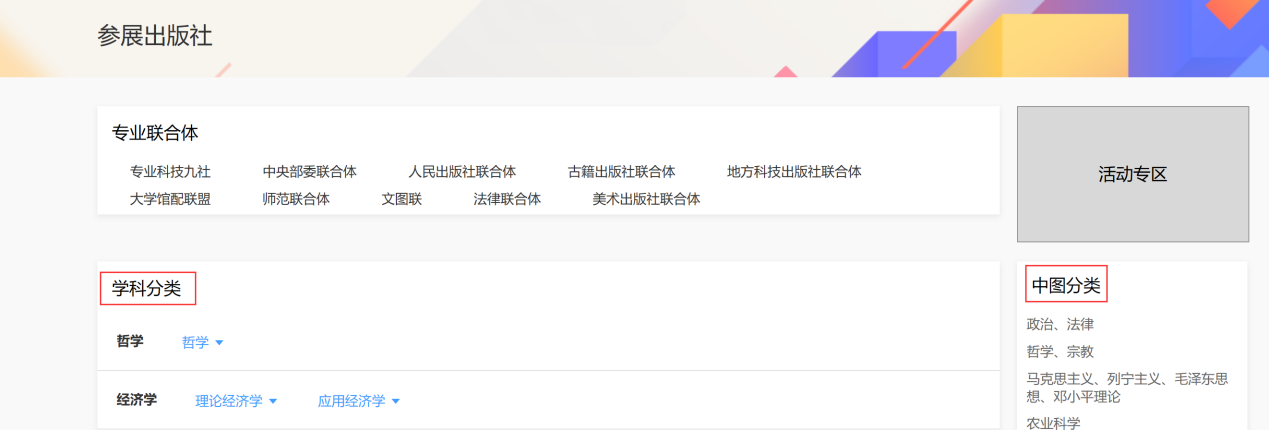Open the 专业科技九社 link
The width and height of the screenshot is (1269, 430).
pos(170,172)
